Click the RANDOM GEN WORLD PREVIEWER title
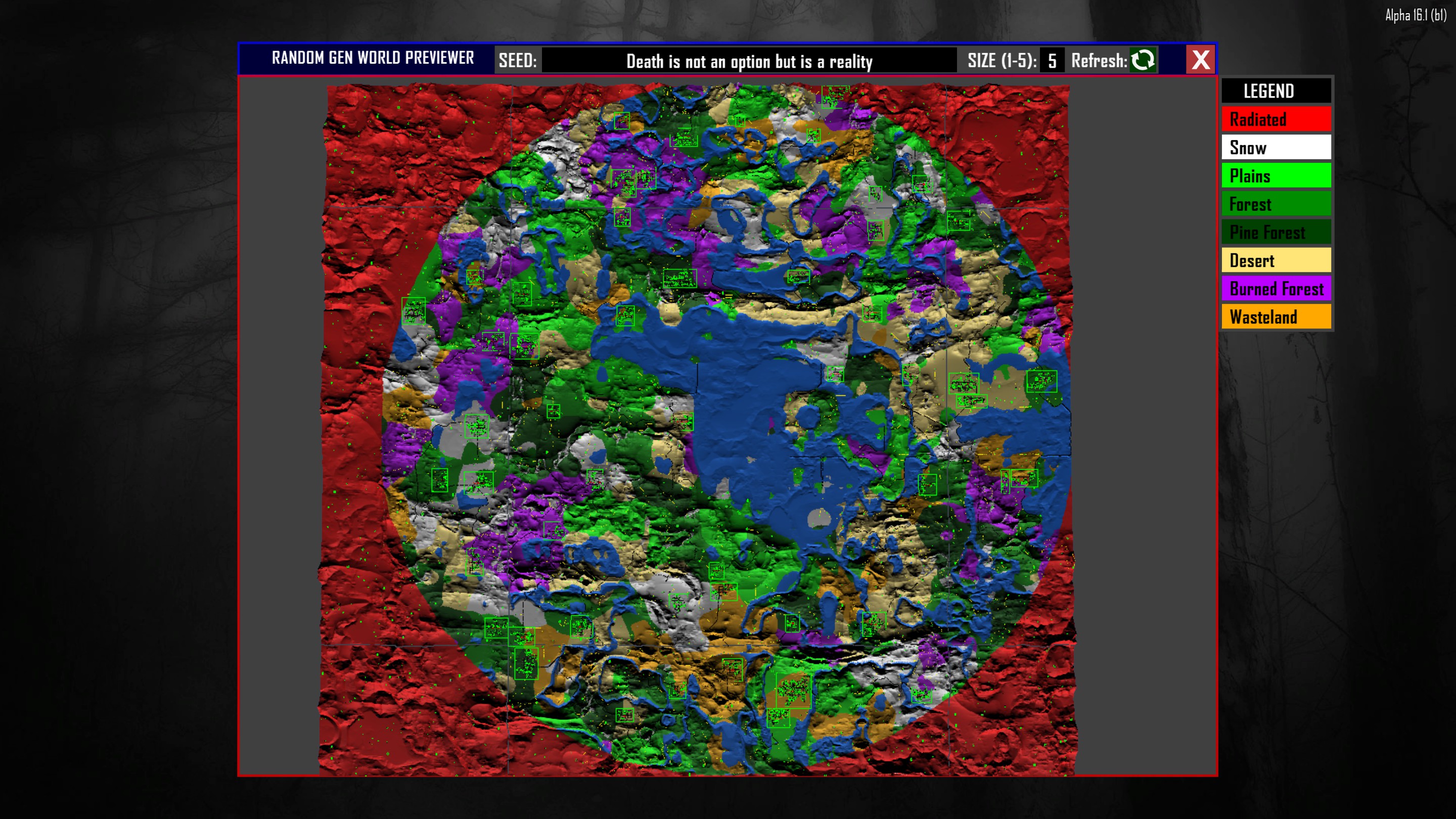Image resolution: width=1456 pixels, height=819 pixels. [373, 58]
